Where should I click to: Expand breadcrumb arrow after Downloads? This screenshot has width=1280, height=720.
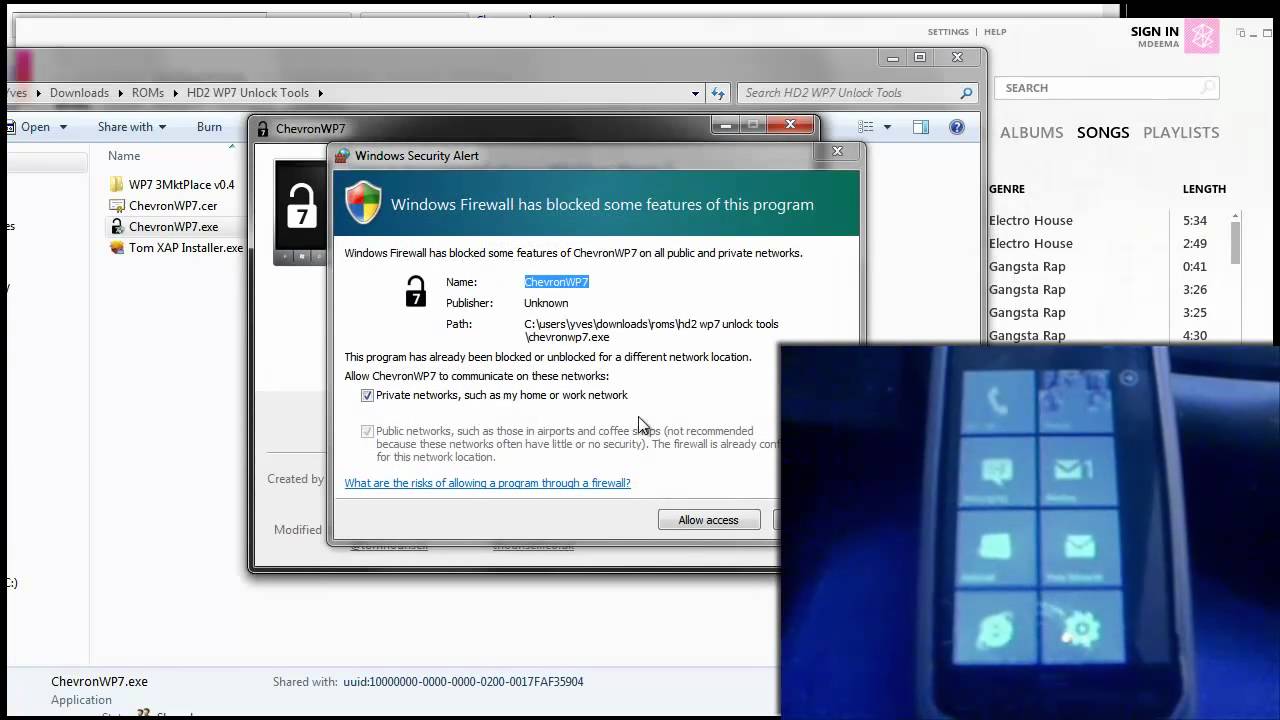120,93
